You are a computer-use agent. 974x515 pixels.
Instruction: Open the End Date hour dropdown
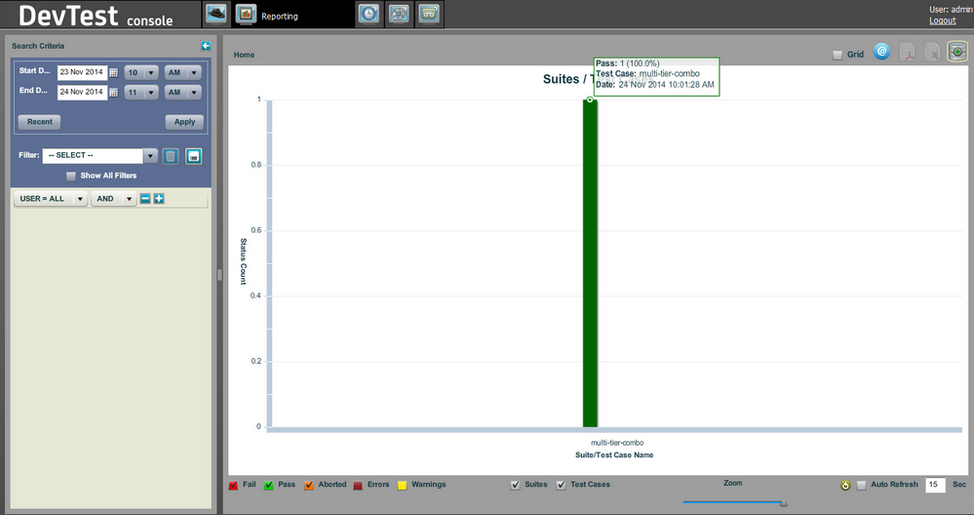coord(142,93)
